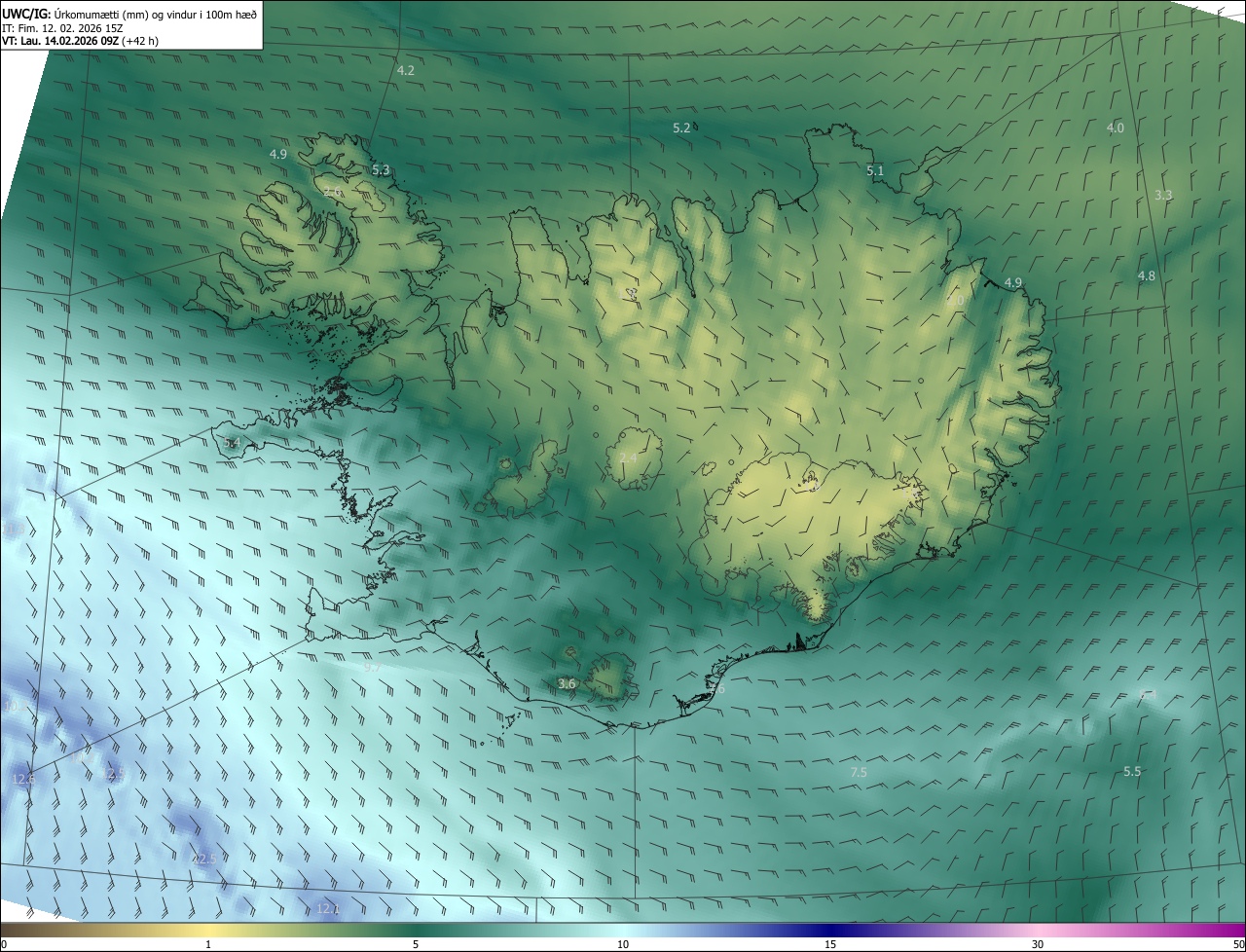Click the 5.5 value in the southeast ocean
This screenshot has height=952, width=1246.
[x=1132, y=772]
